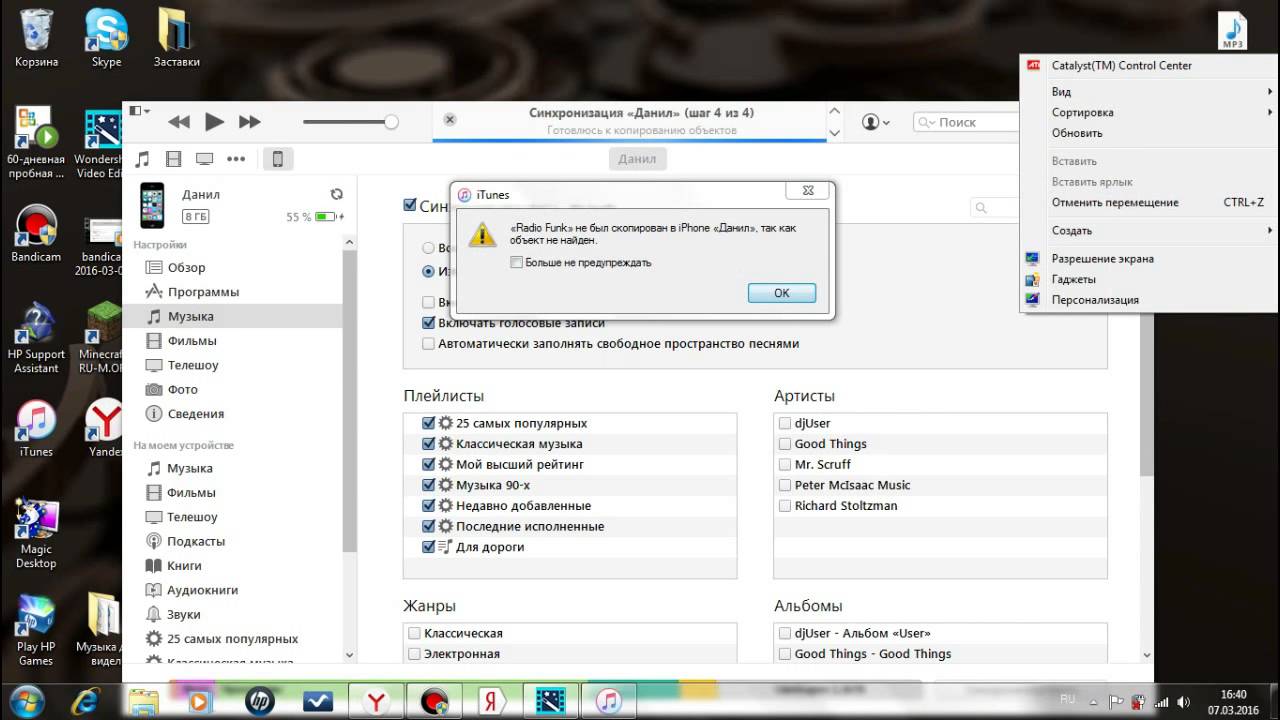Open the account user icon menu
This screenshot has width=1280, height=720.
(x=876, y=122)
